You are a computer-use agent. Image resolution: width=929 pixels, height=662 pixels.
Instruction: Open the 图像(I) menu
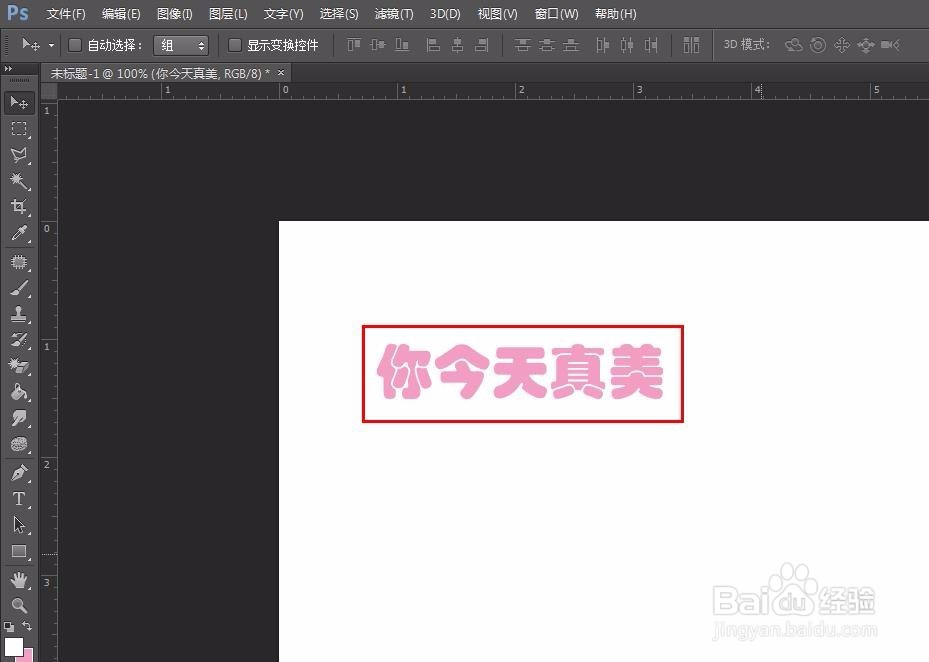tap(175, 14)
